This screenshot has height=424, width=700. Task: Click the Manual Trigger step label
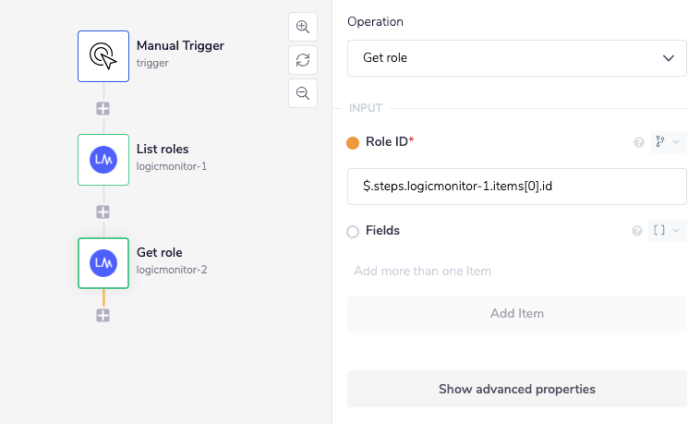click(x=180, y=46)
